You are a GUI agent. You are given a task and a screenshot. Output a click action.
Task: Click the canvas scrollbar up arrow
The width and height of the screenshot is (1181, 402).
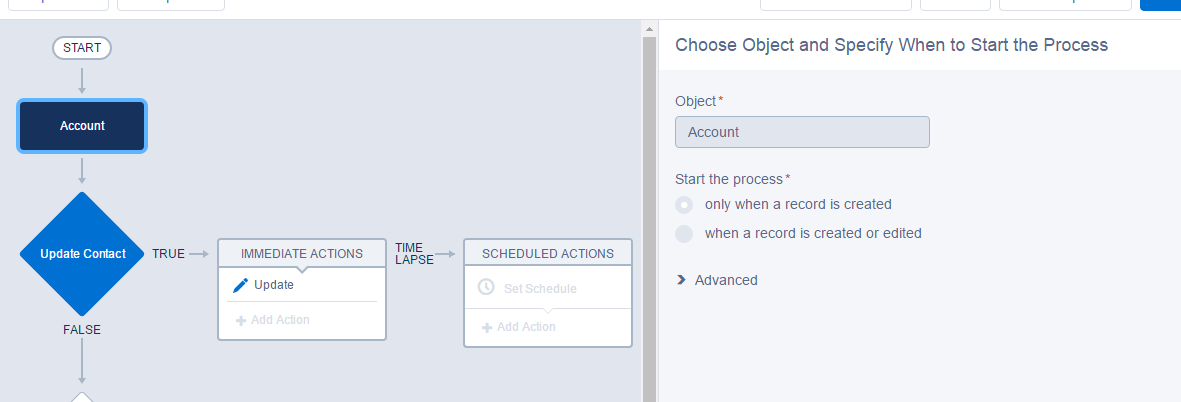click(650, 27)
